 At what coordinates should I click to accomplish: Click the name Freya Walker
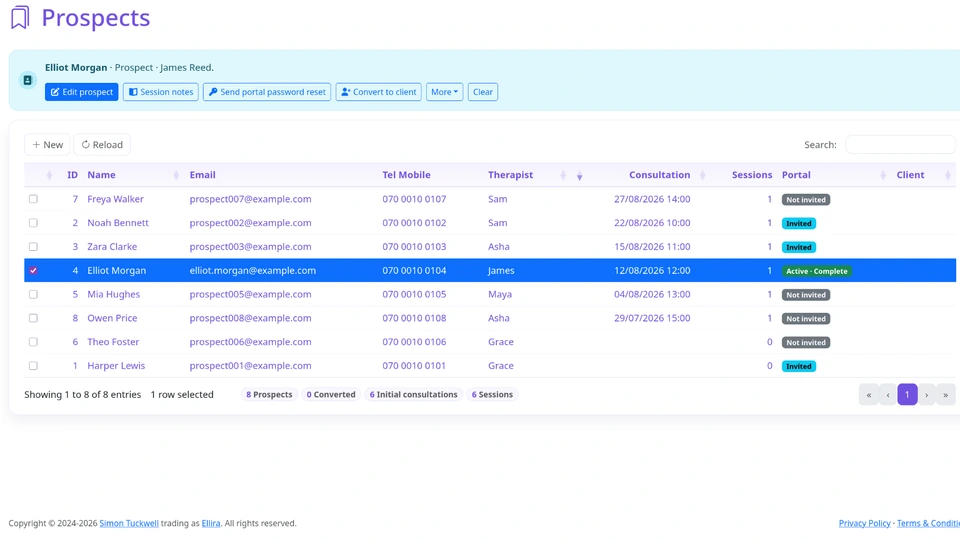[115, 199]
